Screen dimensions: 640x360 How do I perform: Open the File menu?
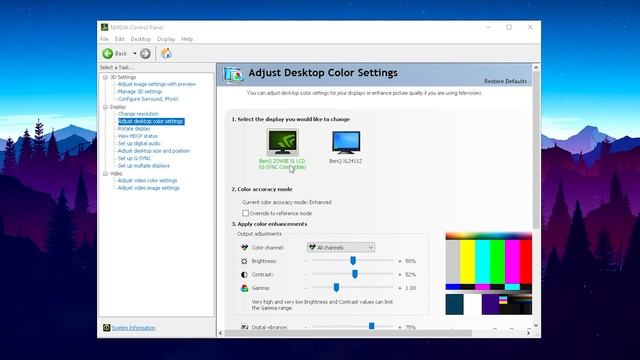104,39
